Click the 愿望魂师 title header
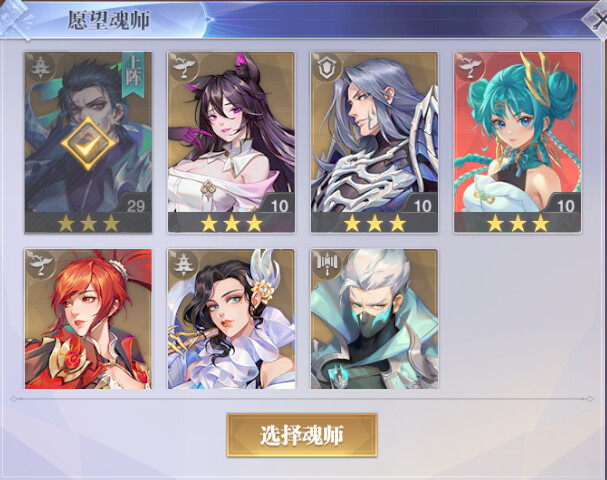The width and height of the screenshot is (607, 480). 109,20
